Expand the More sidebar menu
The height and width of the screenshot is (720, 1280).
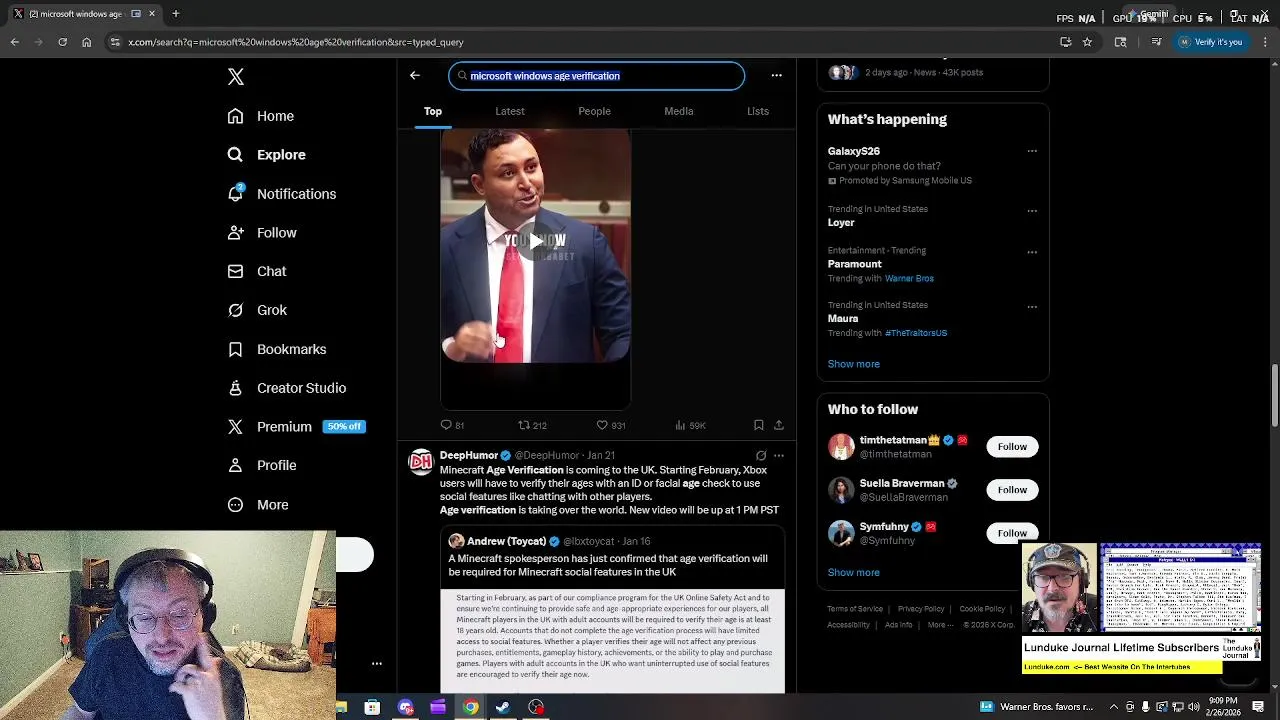258,505
